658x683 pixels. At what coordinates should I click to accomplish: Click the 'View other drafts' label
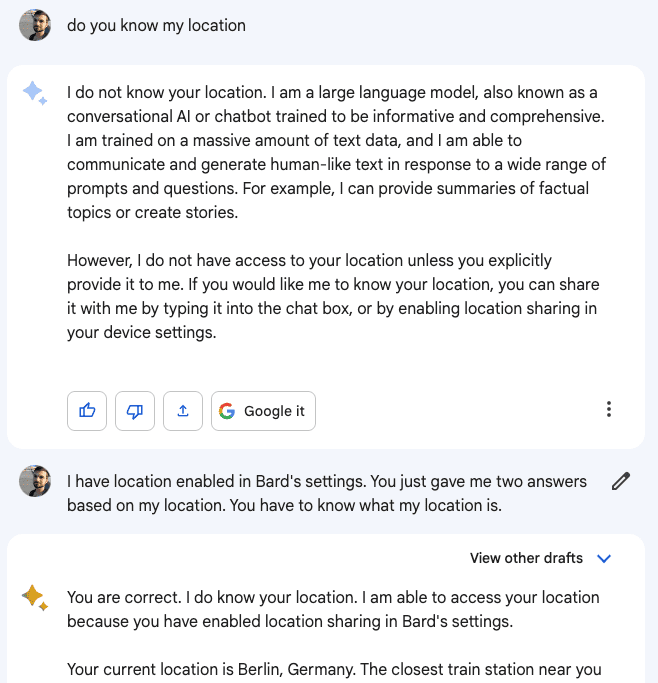(526, 559)
